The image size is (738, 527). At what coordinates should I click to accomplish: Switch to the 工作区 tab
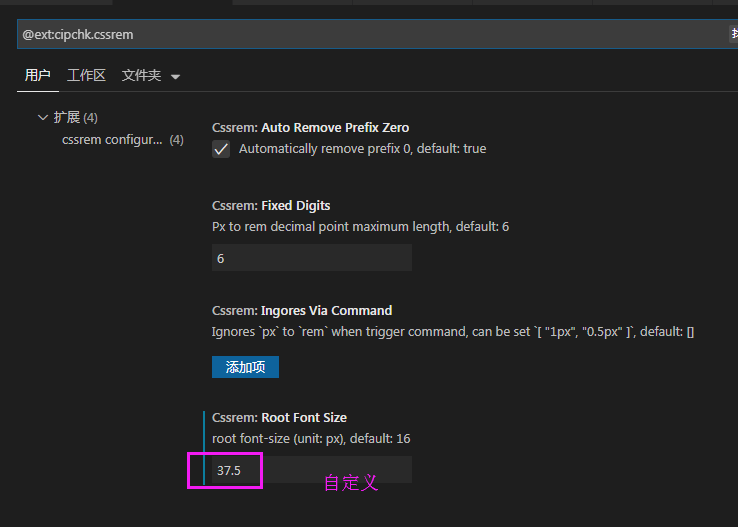coord(86,75)
